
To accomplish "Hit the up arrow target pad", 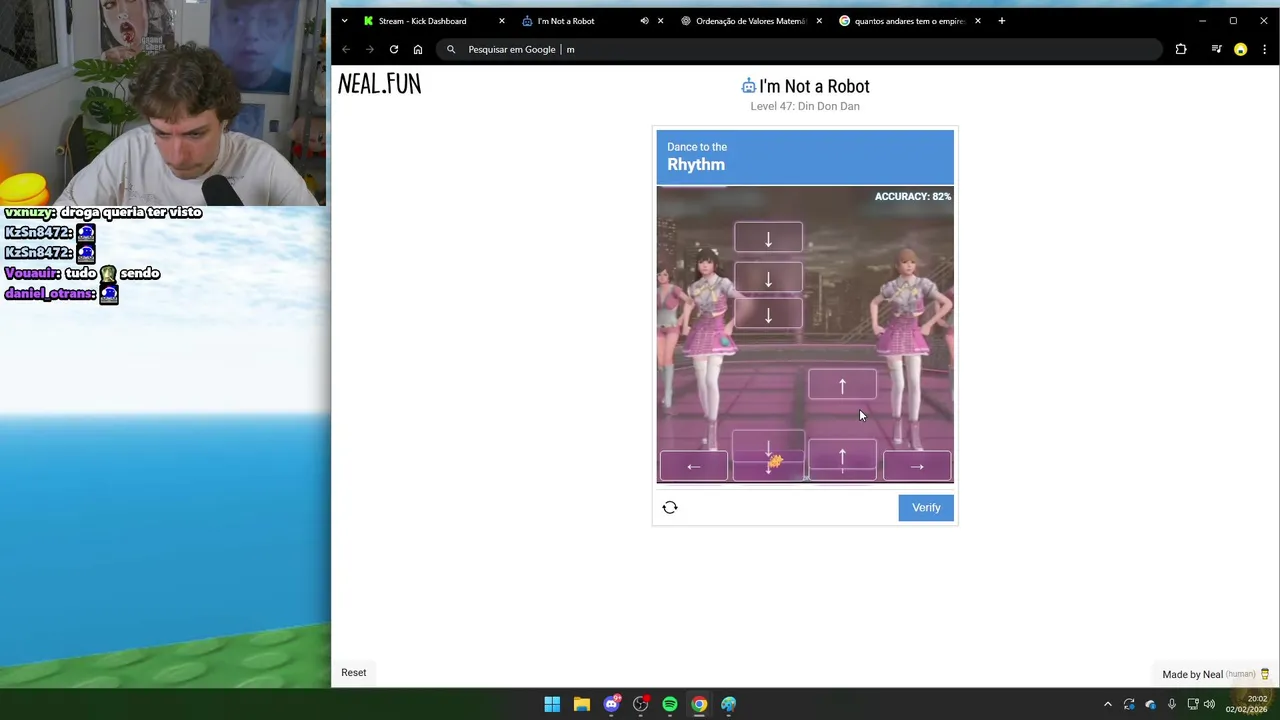I will pyautogui.click(x=842, y=466).
